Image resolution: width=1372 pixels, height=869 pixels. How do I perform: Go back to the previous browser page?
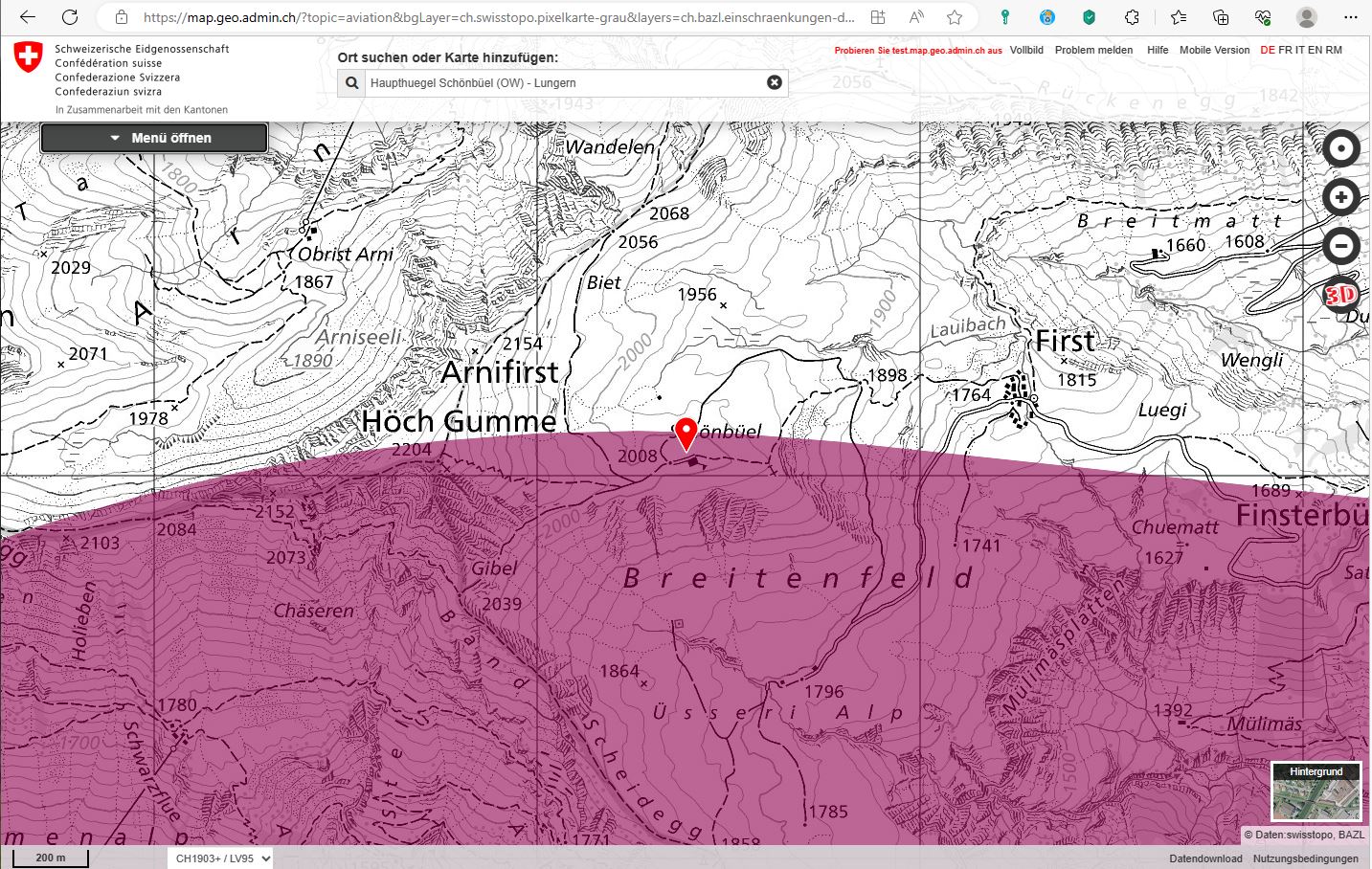[28, 17]
